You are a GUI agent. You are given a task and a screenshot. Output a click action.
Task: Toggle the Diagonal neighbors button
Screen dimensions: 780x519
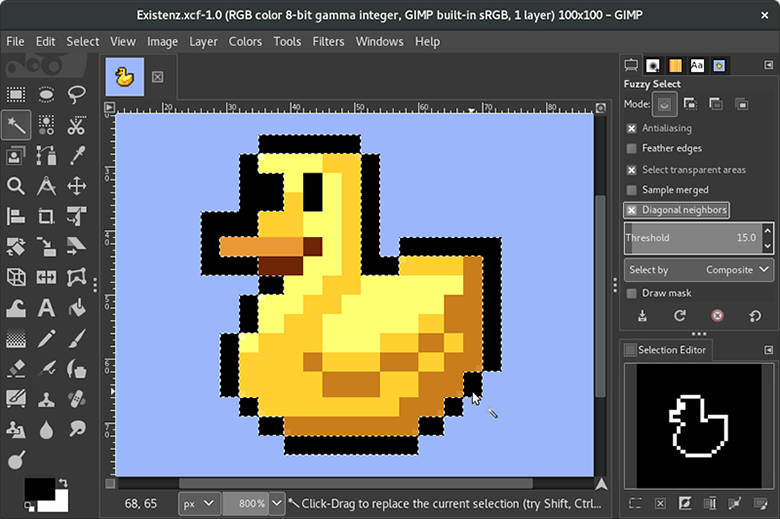pos(677,210)
